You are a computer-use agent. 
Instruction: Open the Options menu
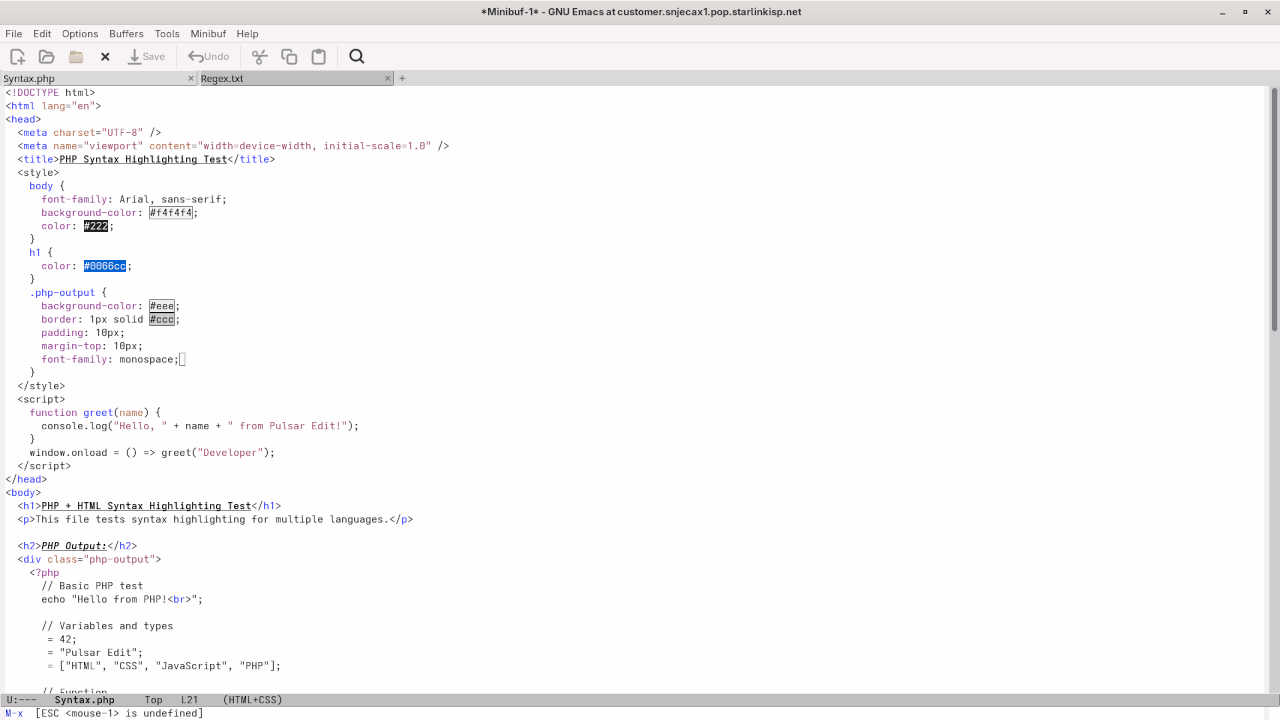pyautogui.click(x=80, y=34)
